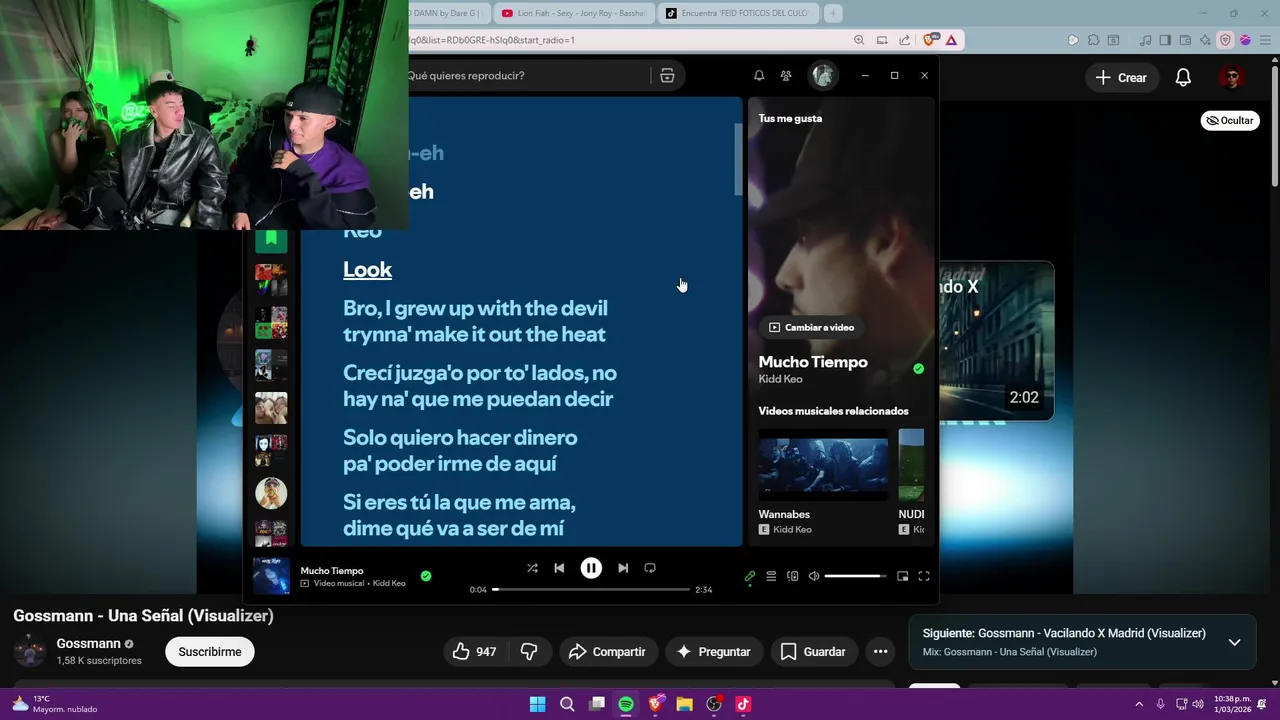Enter Spotify fullscreen mode
The height and width of the screenshot is (720, 1280).
tap(924, 576)
